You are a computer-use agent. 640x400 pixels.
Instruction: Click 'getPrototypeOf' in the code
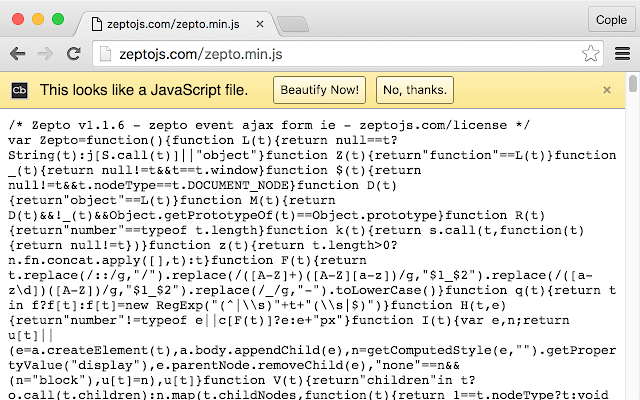click(218, 215)
